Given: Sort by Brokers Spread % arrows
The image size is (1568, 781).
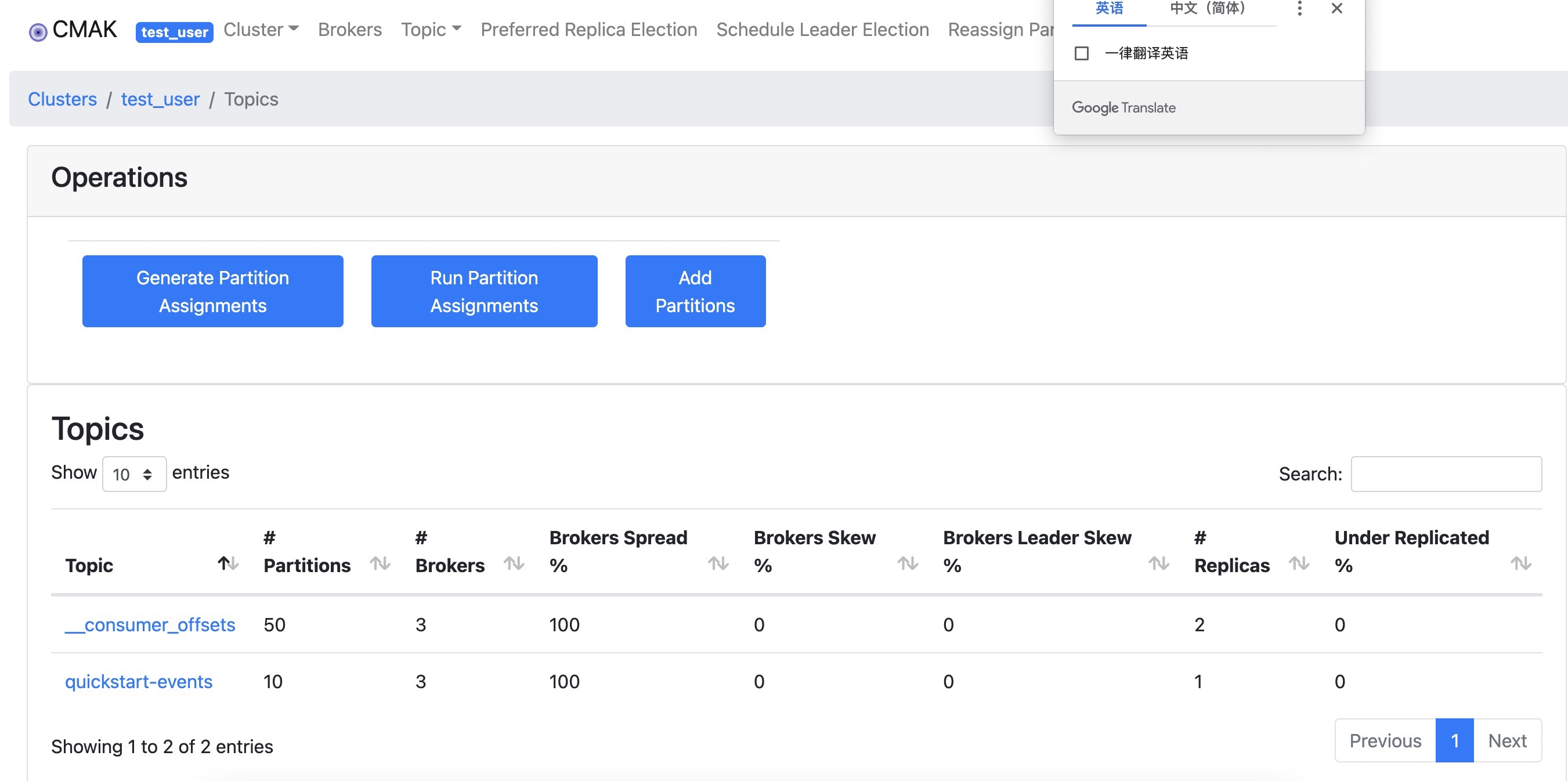Looking at the screenshot, I should [718, 563].
